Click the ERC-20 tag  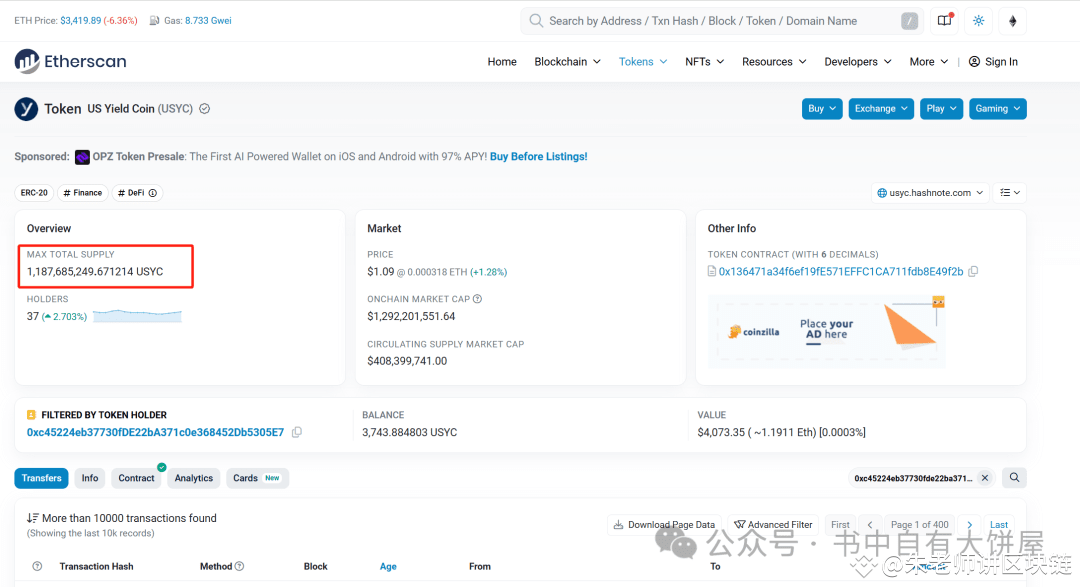(x=34, y=193)
